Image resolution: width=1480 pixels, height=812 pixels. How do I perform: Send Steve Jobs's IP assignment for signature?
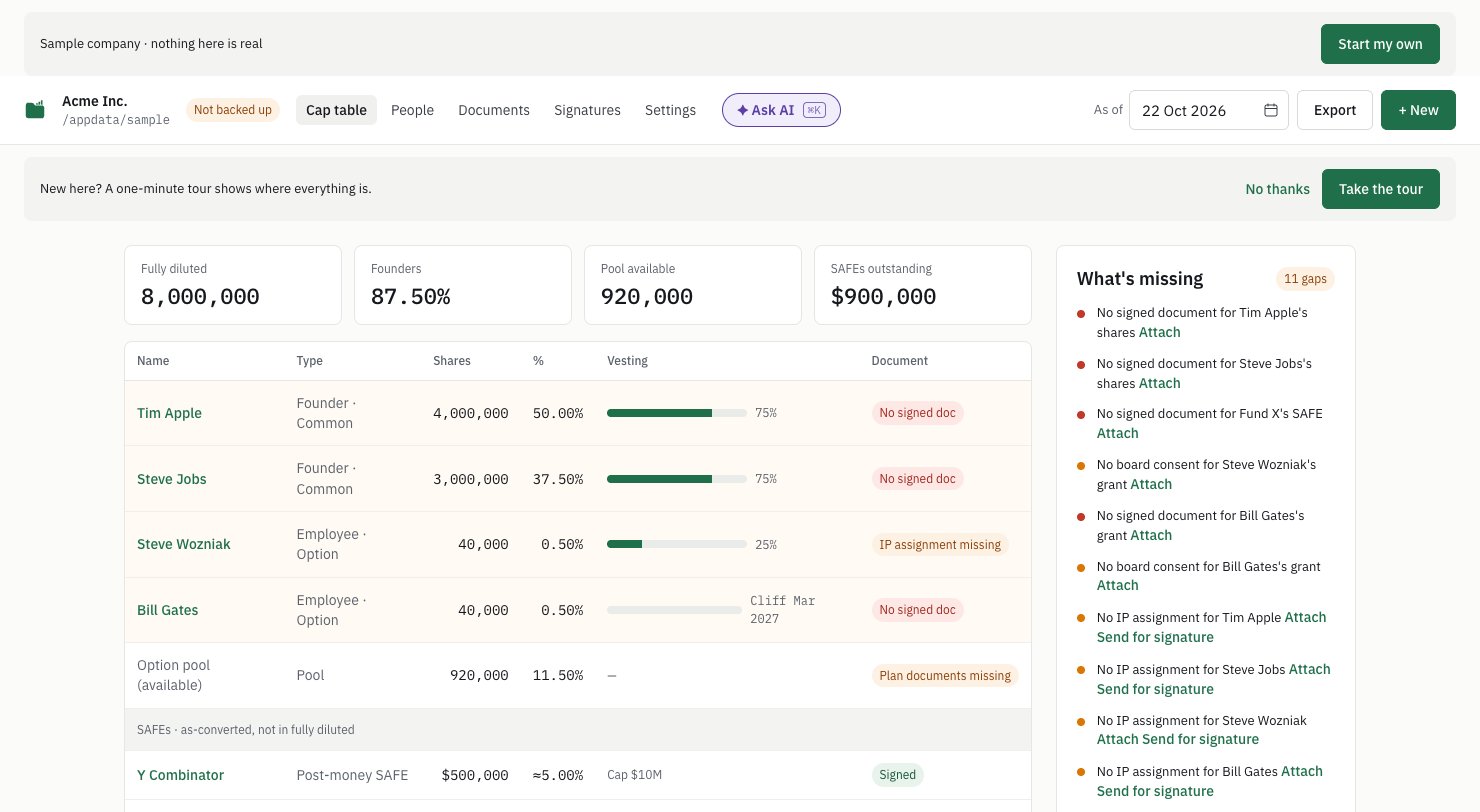point(1155,689)
